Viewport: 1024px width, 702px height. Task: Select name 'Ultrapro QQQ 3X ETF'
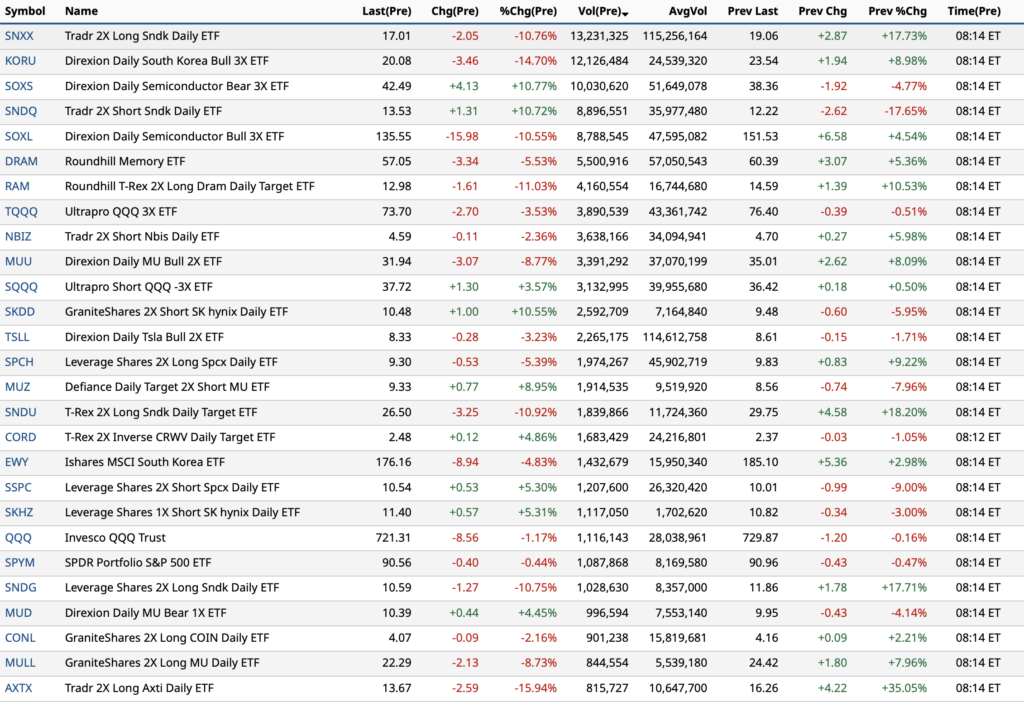point(121,212)
